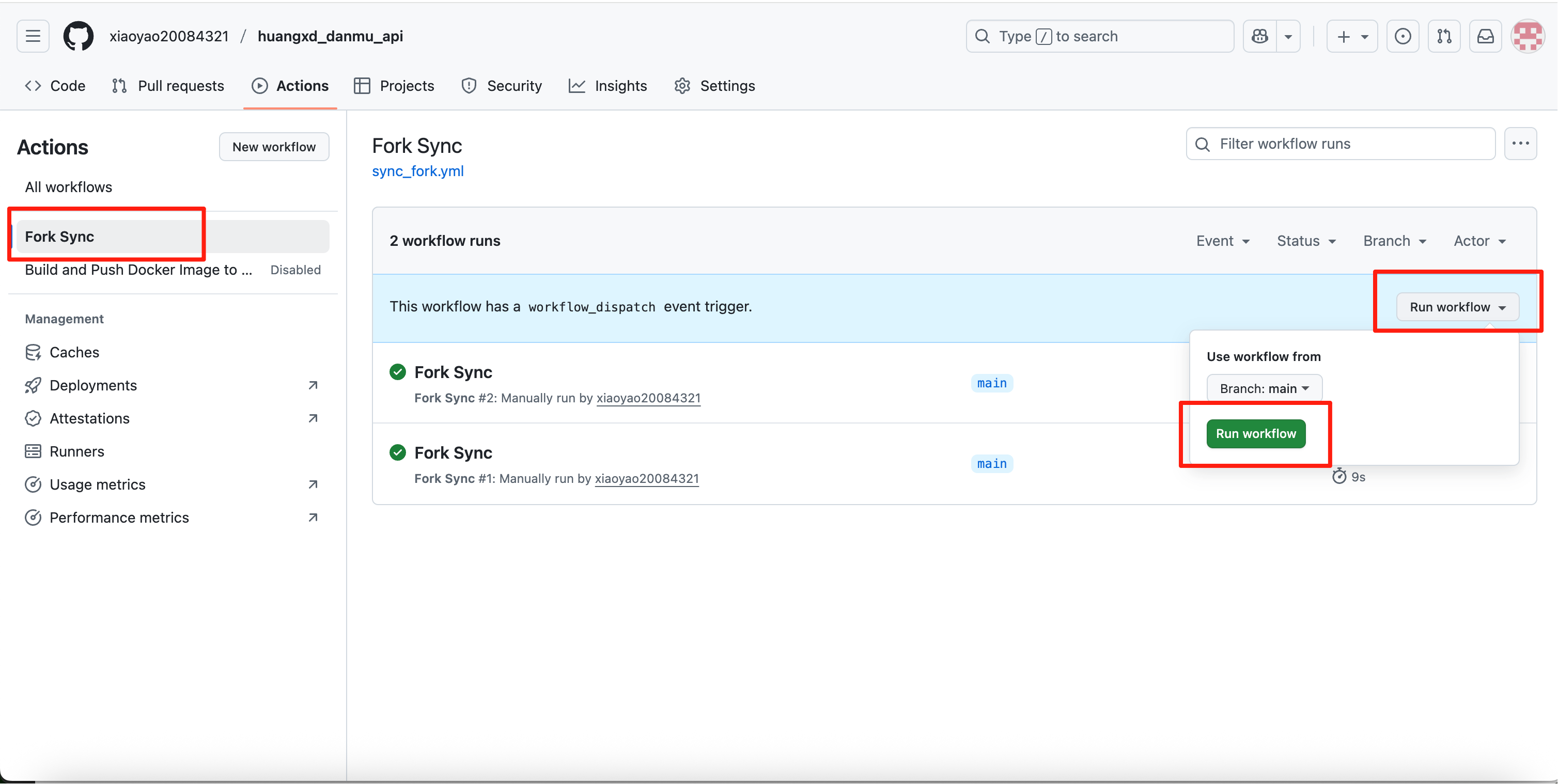Click the 'Disabled' label beside Docker workflow

(296, 270)
